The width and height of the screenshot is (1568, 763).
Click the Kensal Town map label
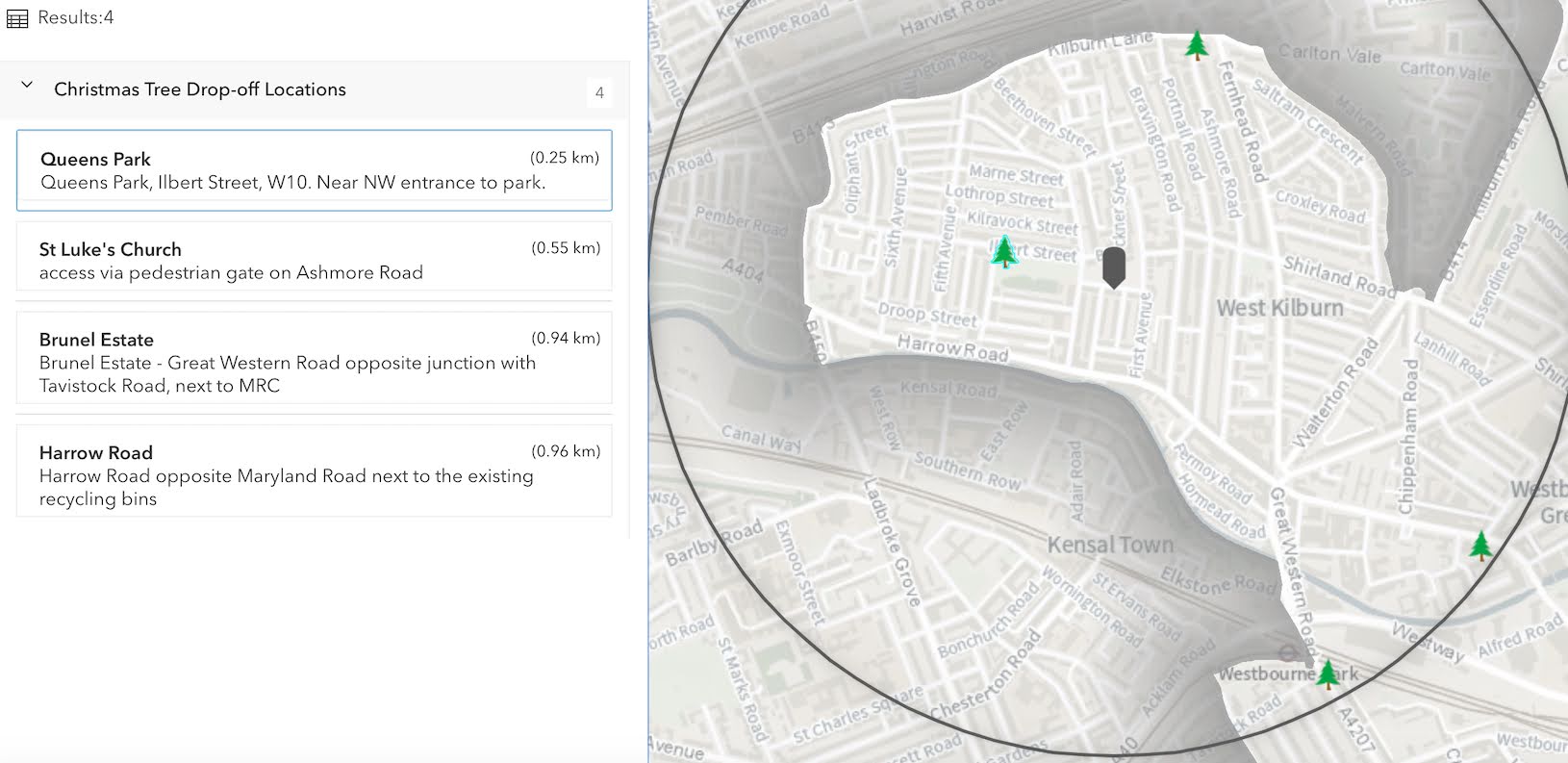pos(1110,545)
